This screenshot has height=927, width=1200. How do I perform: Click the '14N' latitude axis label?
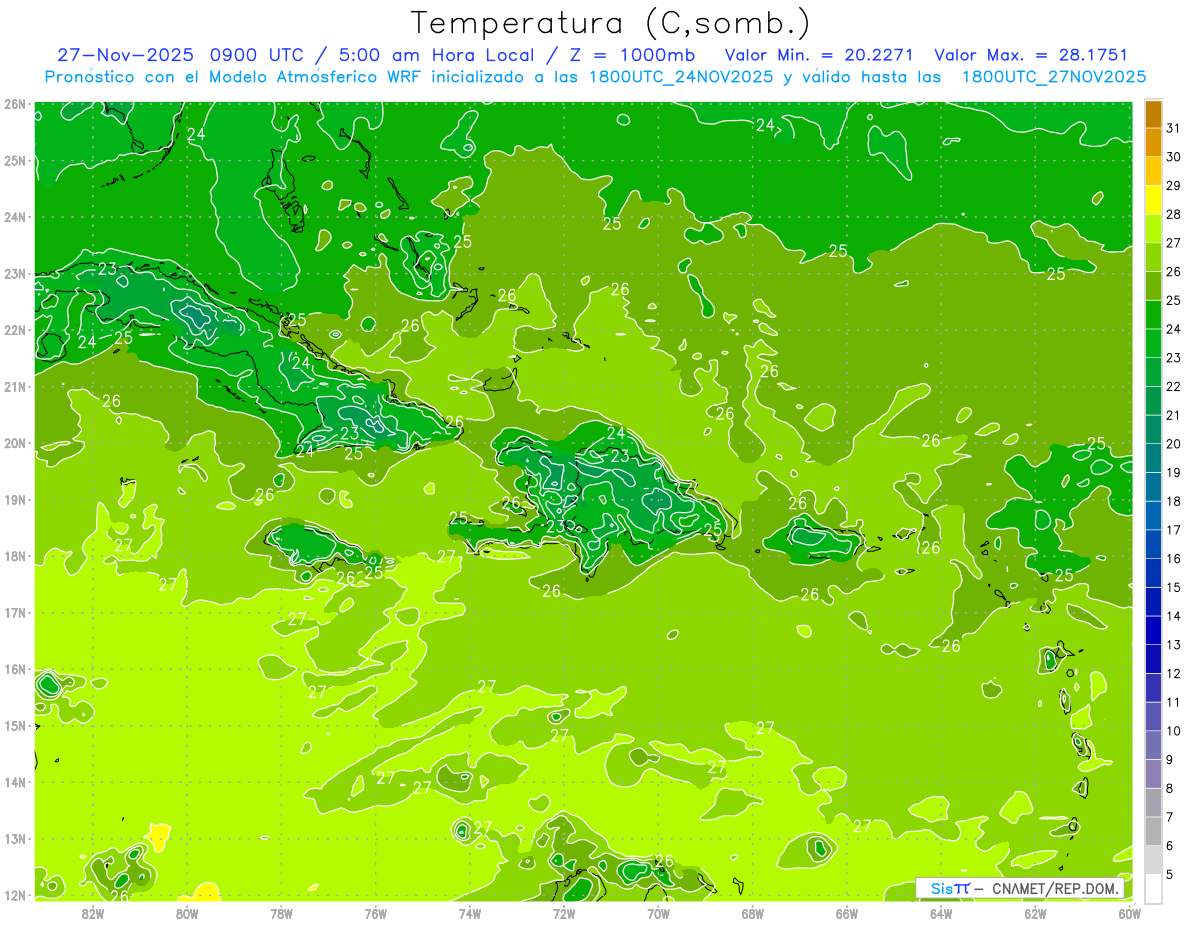coord(14,782)
